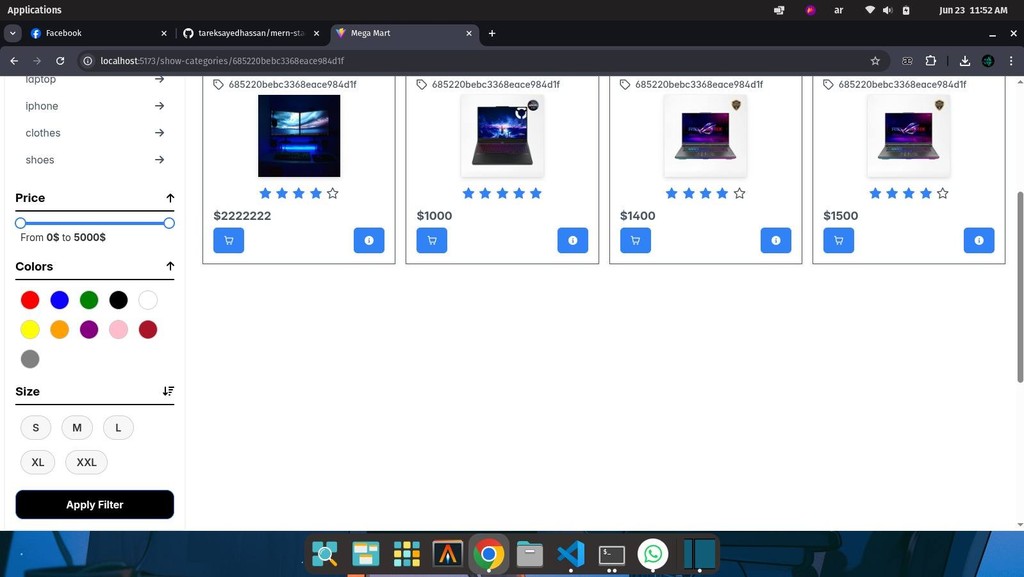Add the $1000 laptop to cart
The width and height of the screenshot is (1024, 577).
pyautogui.click(x=432, y=240)
